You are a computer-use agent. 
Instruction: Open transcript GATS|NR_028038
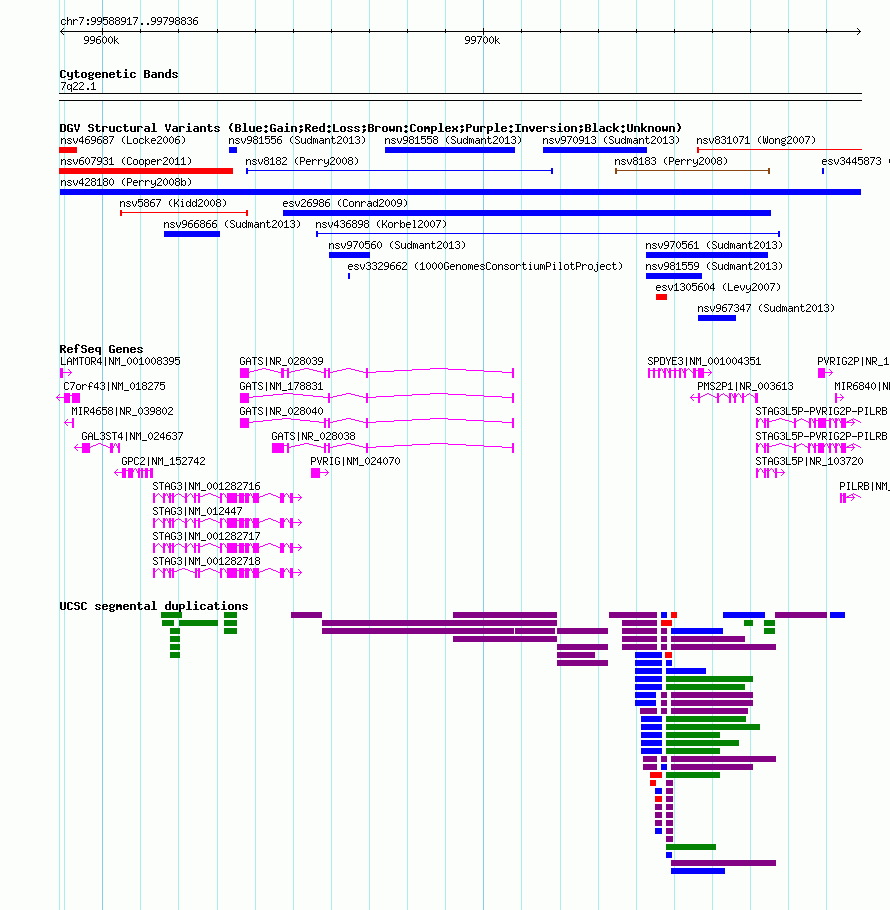(x=313, y=436)
